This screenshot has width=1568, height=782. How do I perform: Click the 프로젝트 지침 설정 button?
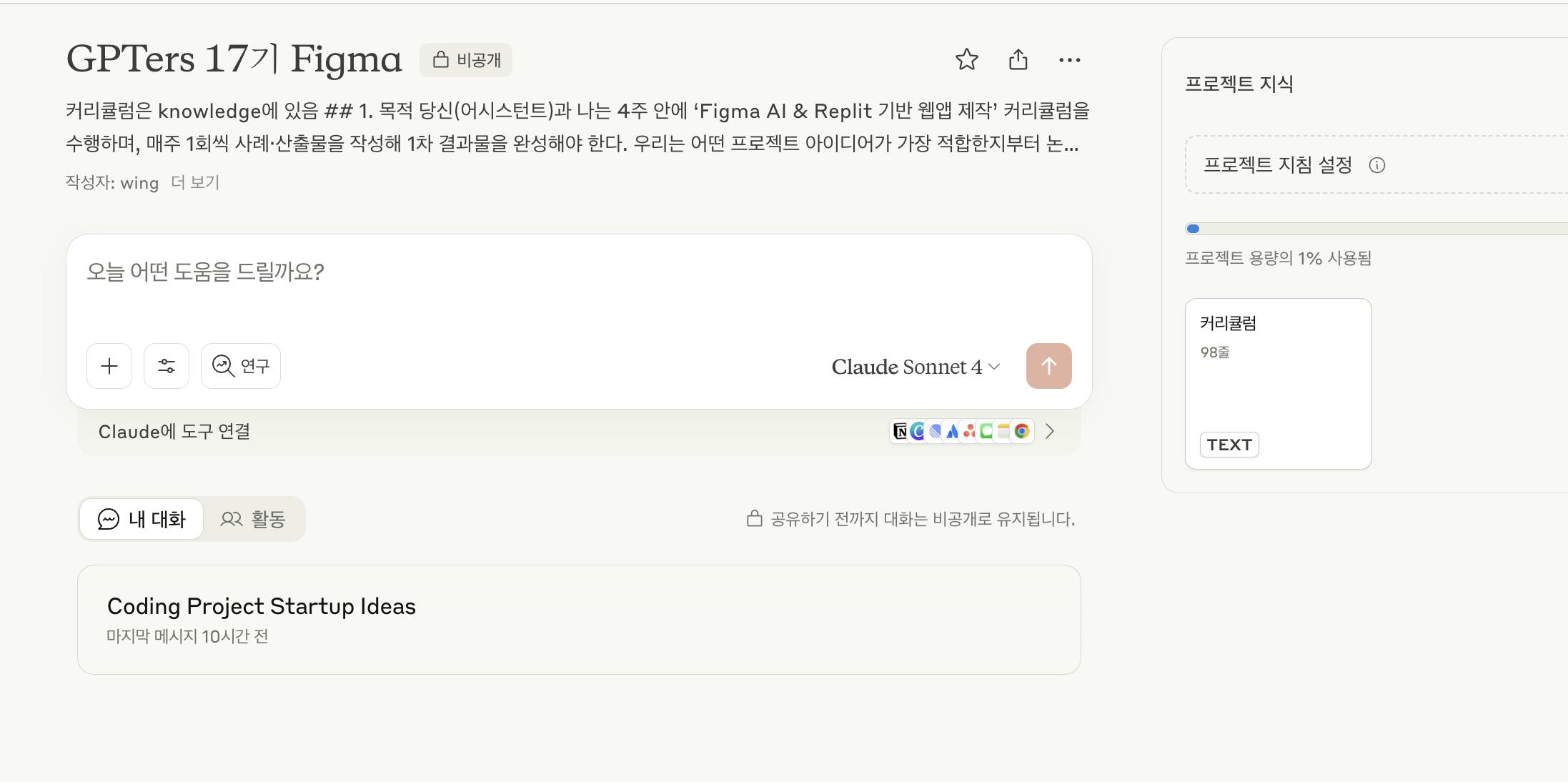click(1376, 165)
